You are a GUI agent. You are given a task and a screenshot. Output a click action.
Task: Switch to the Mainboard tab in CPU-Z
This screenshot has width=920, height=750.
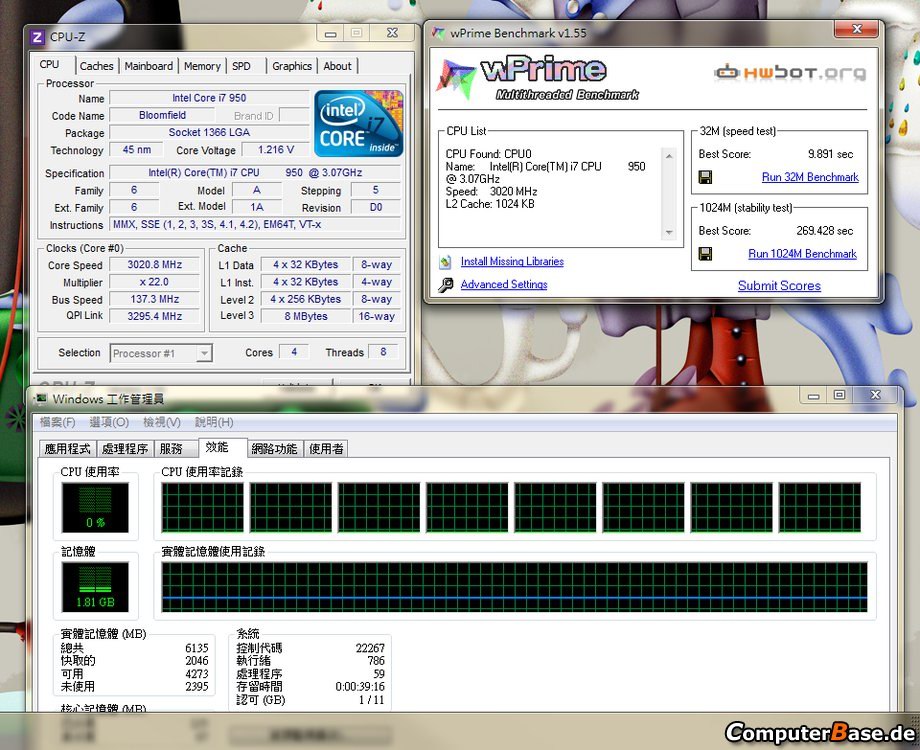pos(148,66)
